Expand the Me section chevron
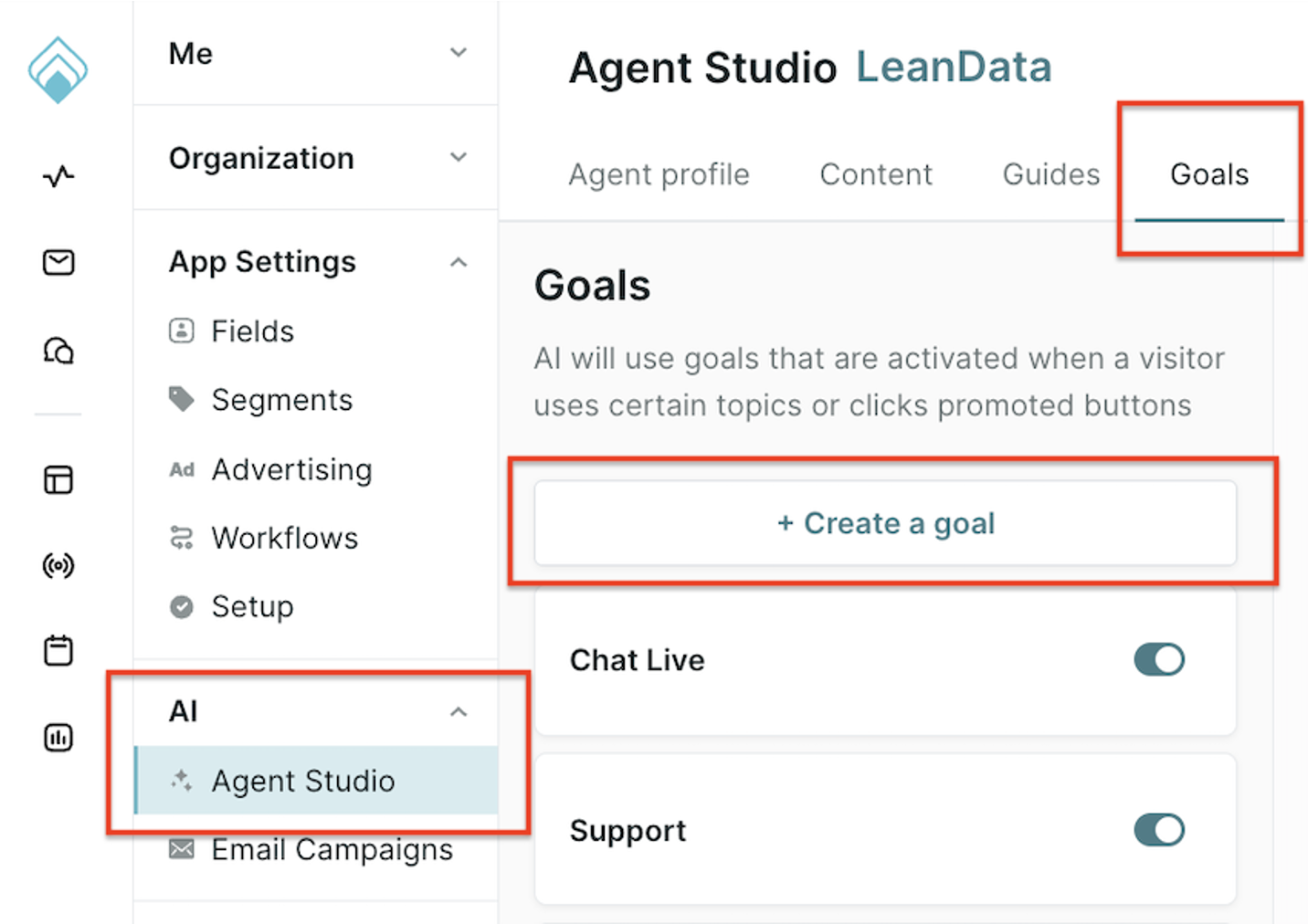This screenshot has height=924, width=1308. 459,53
